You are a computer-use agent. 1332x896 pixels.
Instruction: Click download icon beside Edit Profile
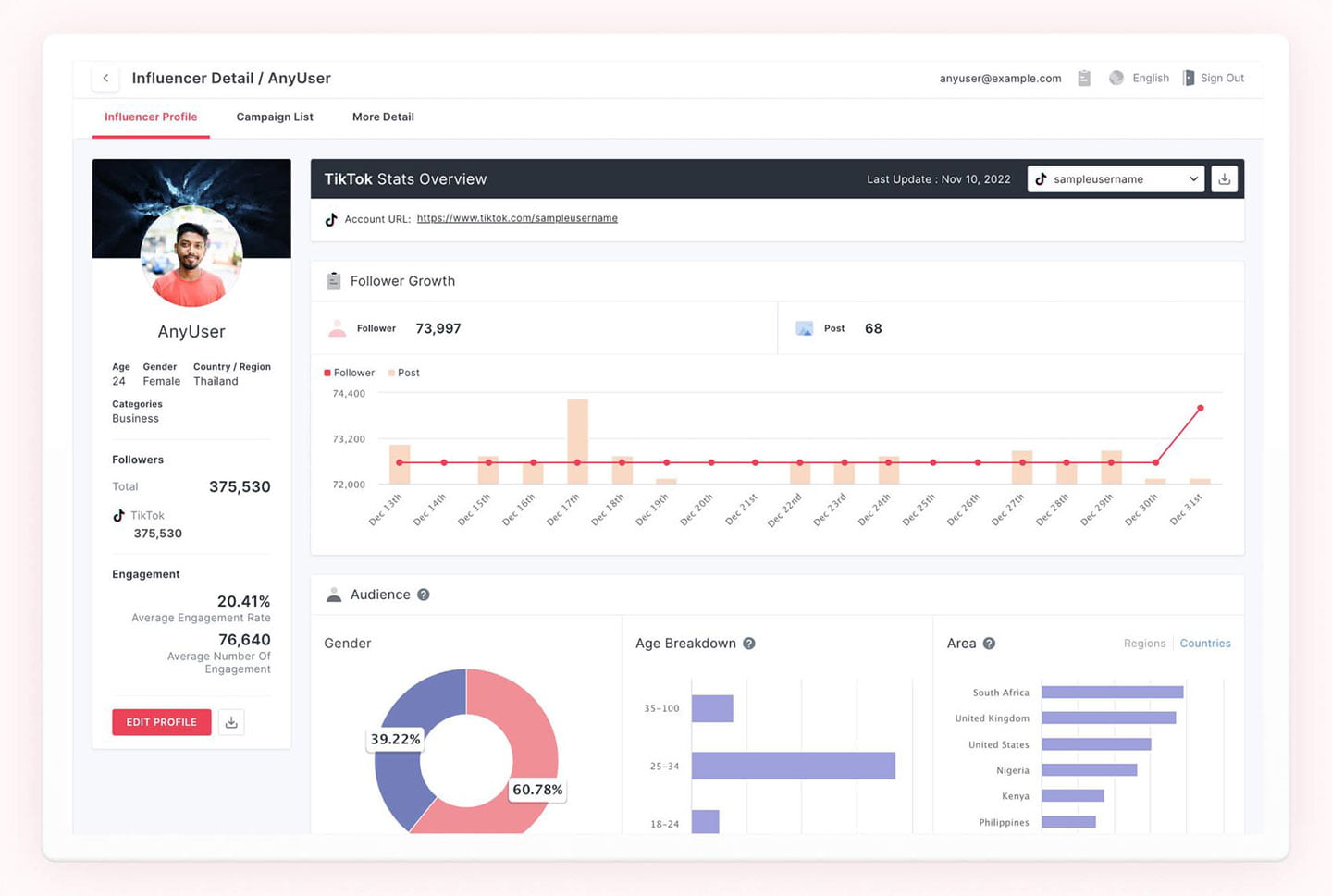point(231,722)
